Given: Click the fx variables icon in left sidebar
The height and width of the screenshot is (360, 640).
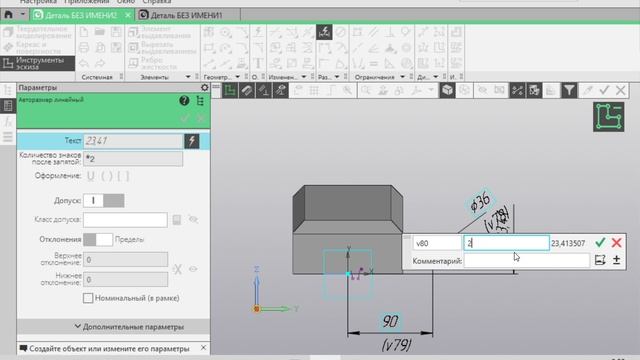Looking at the screenshot, I should pos(8,121).
